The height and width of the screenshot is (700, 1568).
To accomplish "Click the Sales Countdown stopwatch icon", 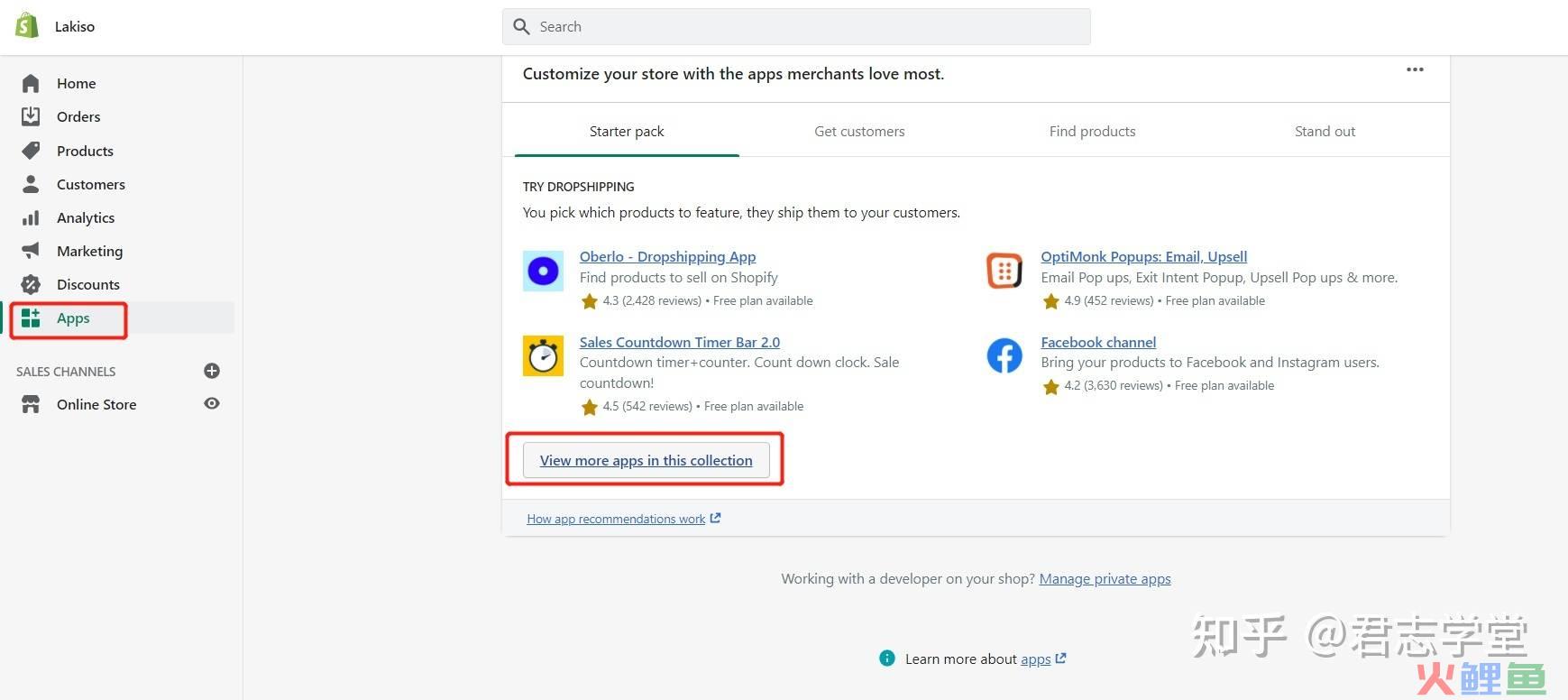I will pos(543,356).
